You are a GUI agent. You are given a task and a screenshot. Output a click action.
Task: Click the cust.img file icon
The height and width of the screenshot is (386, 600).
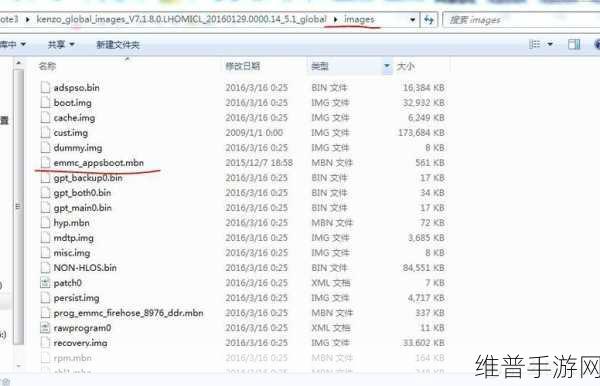coord(45,133)
